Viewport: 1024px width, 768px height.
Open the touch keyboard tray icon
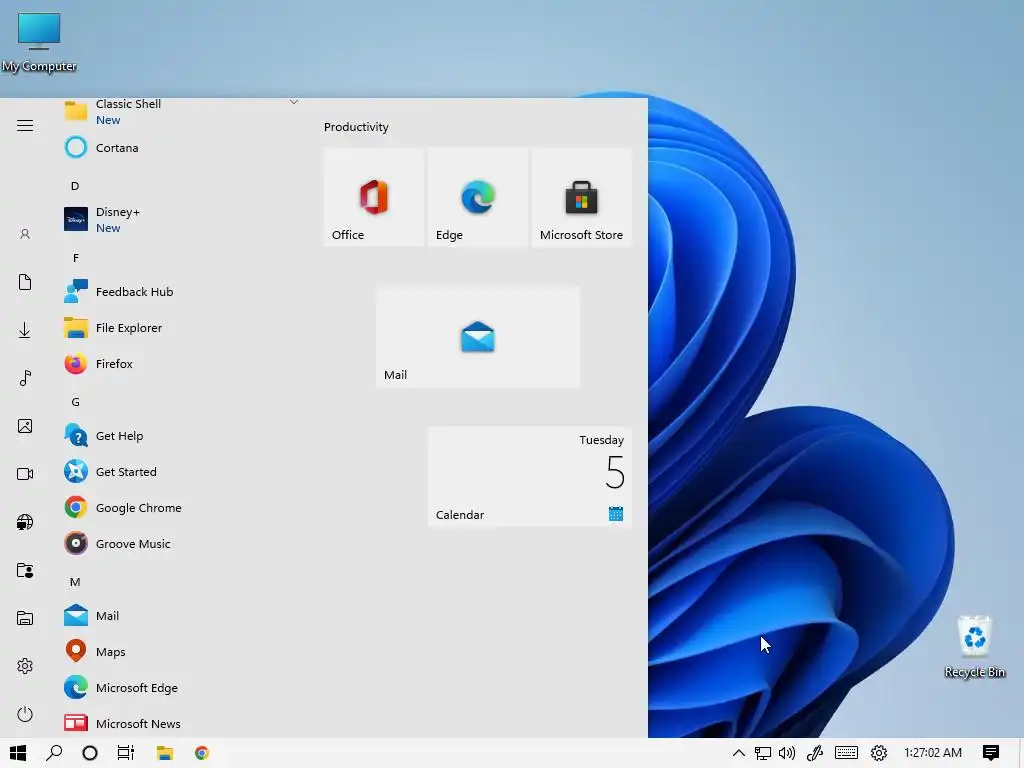pyautogui.click(x=846, y=753)
